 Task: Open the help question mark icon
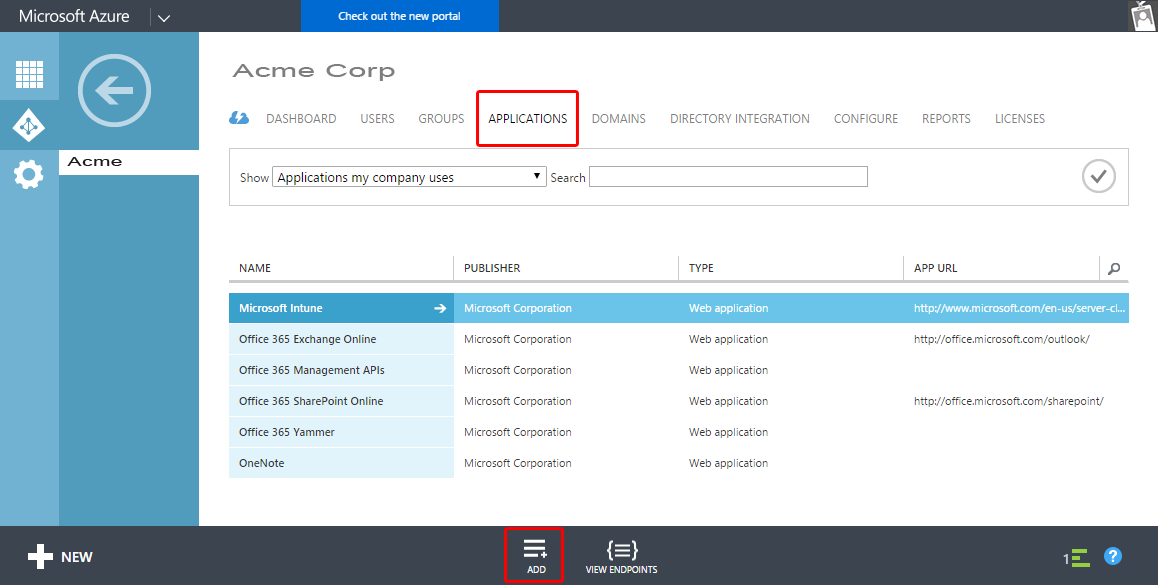click(x=1112, y=556)
